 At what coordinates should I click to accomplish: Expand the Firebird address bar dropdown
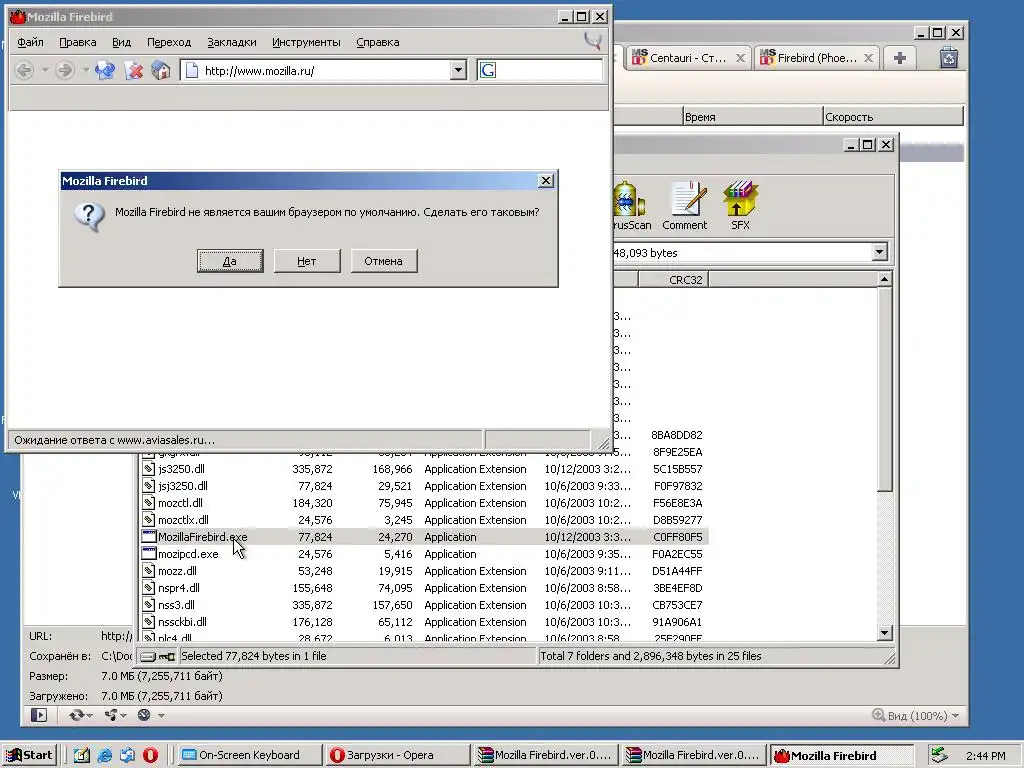458,70
